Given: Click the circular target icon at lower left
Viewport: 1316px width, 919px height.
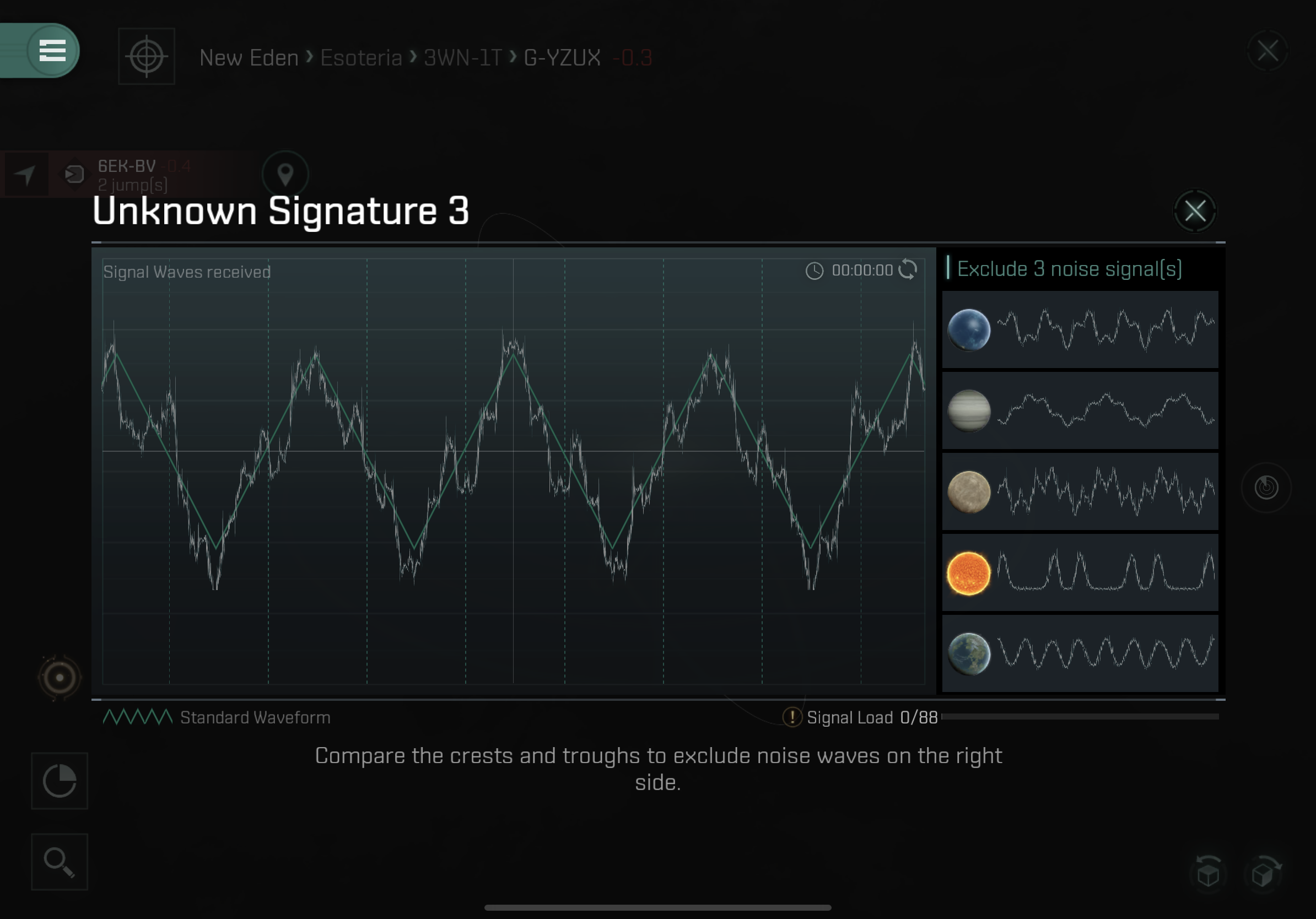Looking at the screenshot, I should [60, 678].
